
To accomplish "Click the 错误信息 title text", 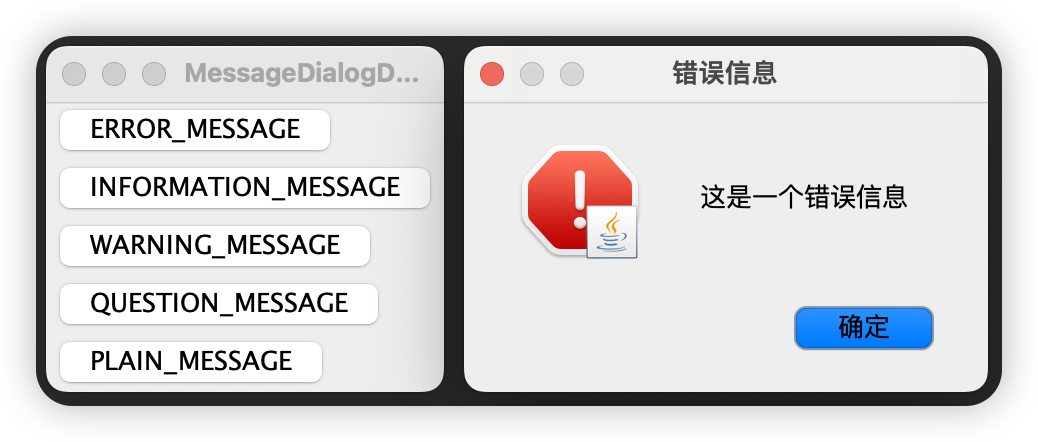I will [x=724, y=73].
